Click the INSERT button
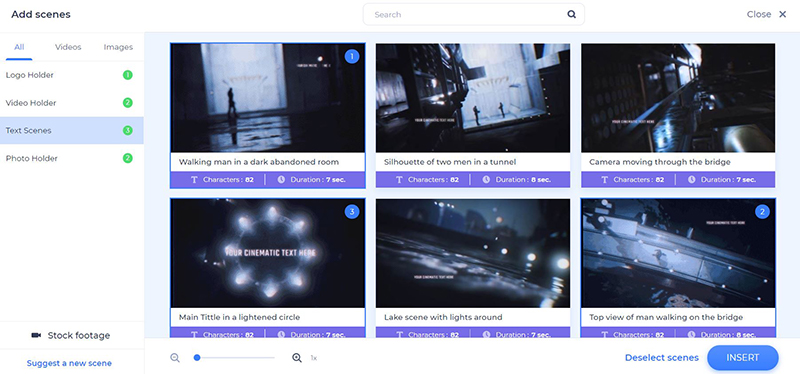The height and width of the screenshot is (374, 800). [x=742, y=358]
